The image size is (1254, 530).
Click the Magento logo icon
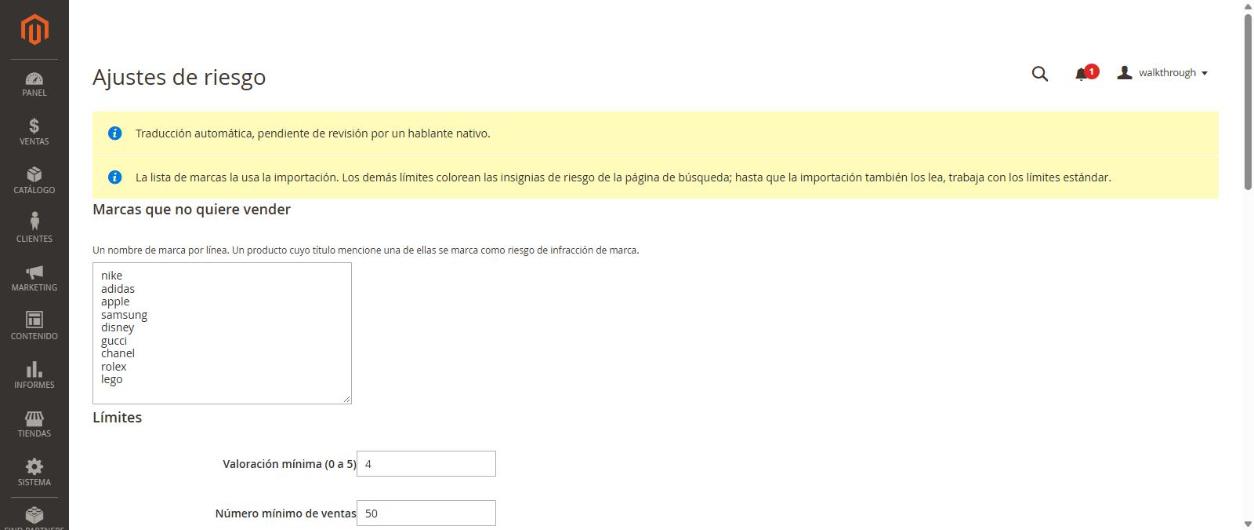34,30
